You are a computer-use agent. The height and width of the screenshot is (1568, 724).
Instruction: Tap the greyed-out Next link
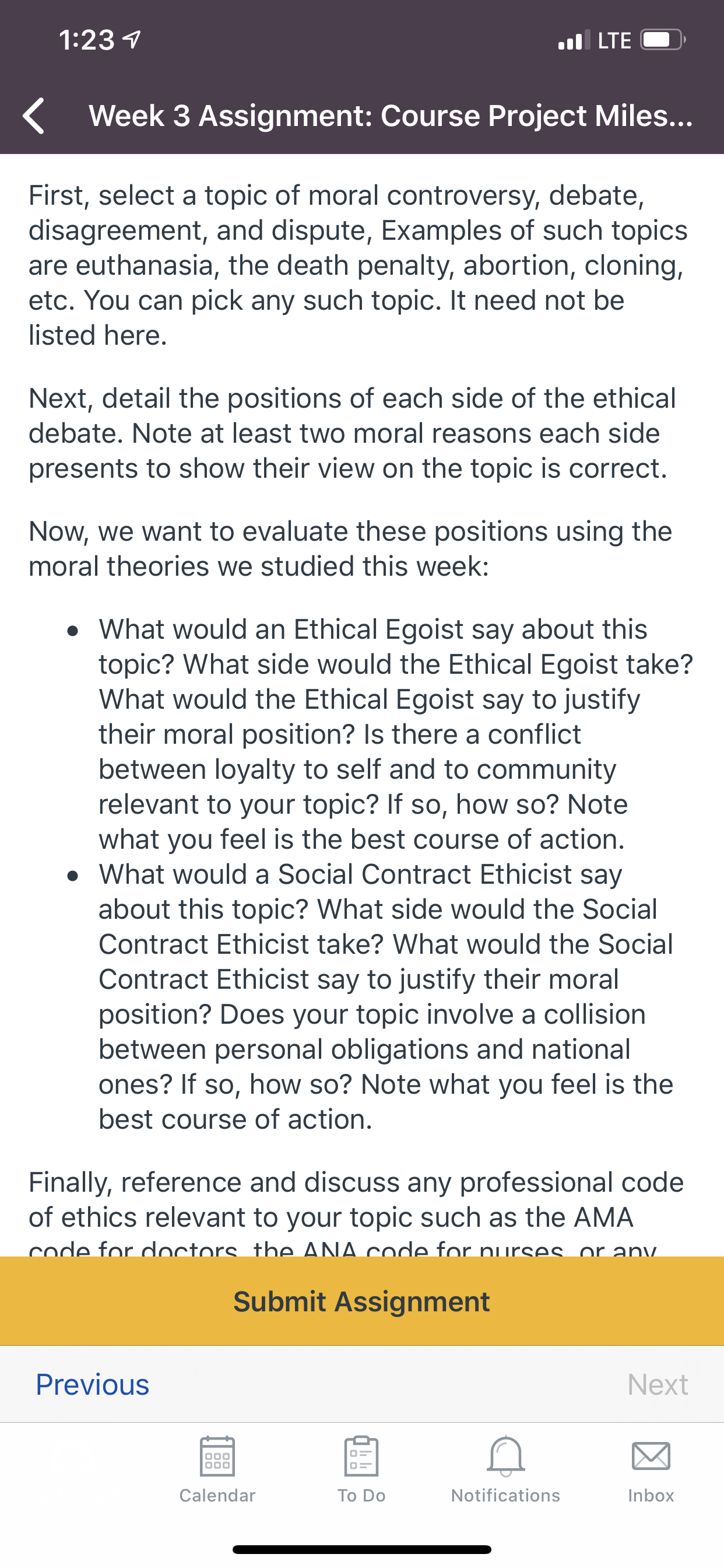658,1385
